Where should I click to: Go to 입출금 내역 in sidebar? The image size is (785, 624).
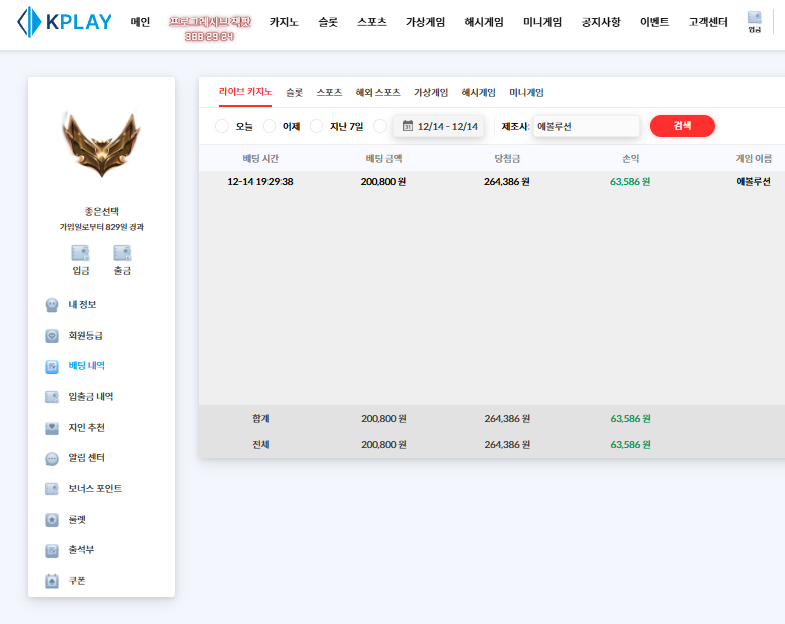(91, 397)
